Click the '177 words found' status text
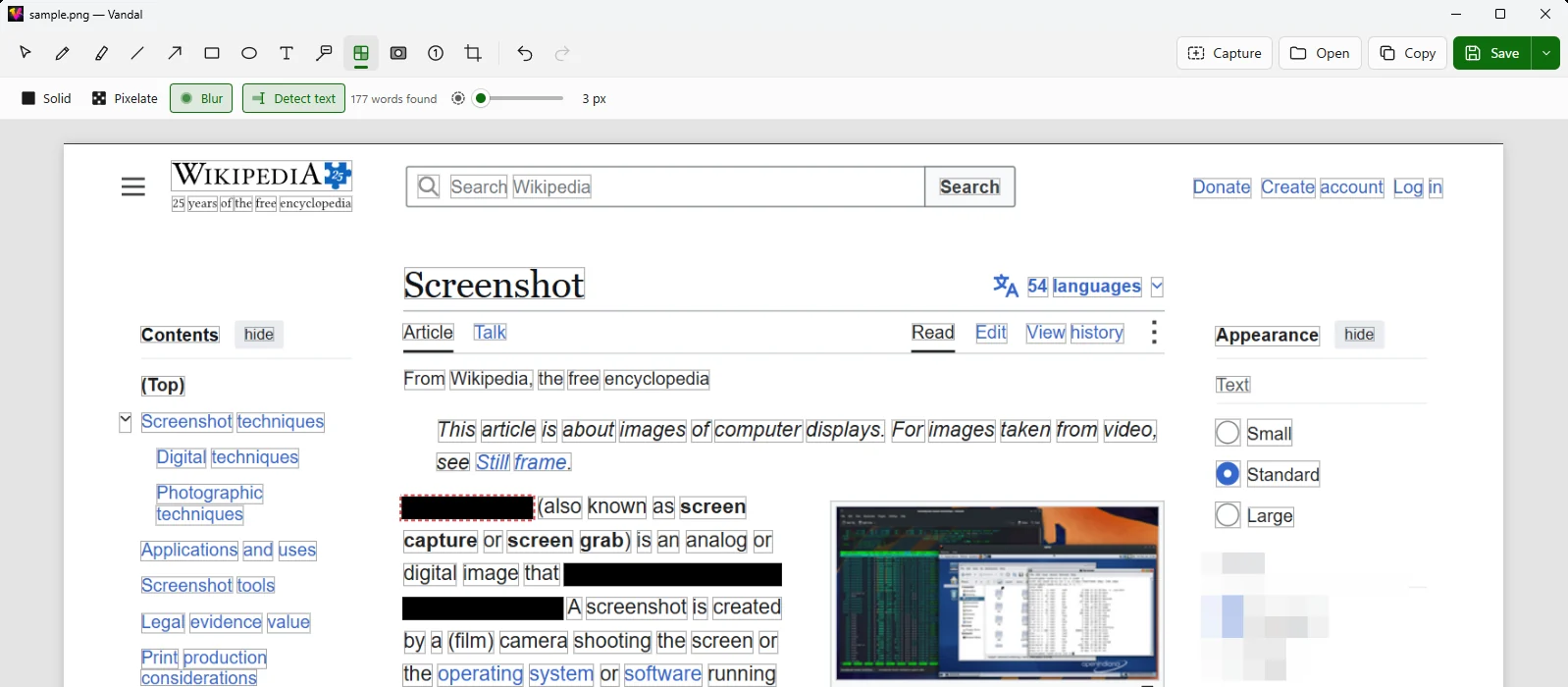This screenshot has width=1568, height=687. pyautogui.click(x=393, y=98)
